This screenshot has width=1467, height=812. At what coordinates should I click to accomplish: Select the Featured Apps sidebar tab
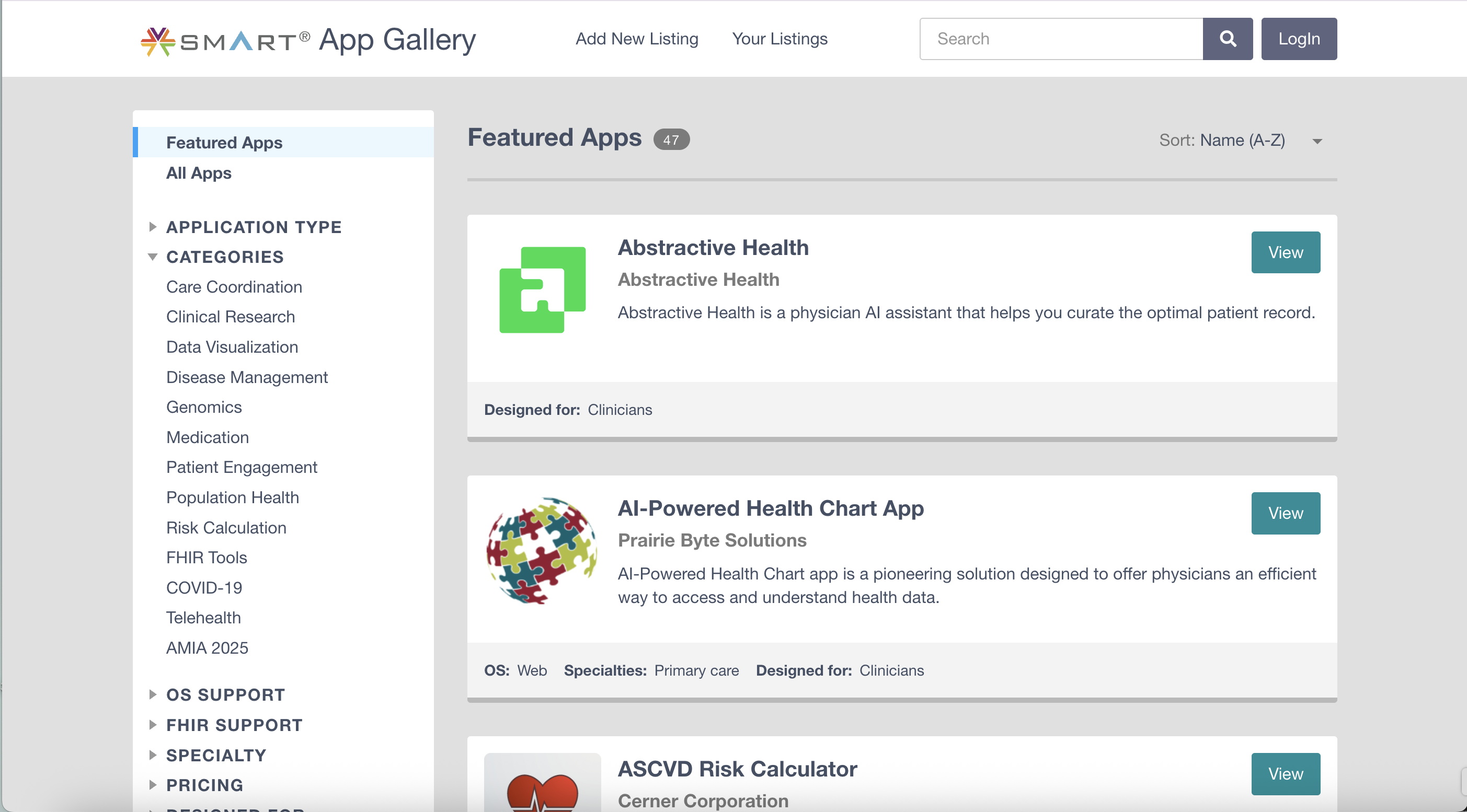pyautogui.click(x=224, y=142)
